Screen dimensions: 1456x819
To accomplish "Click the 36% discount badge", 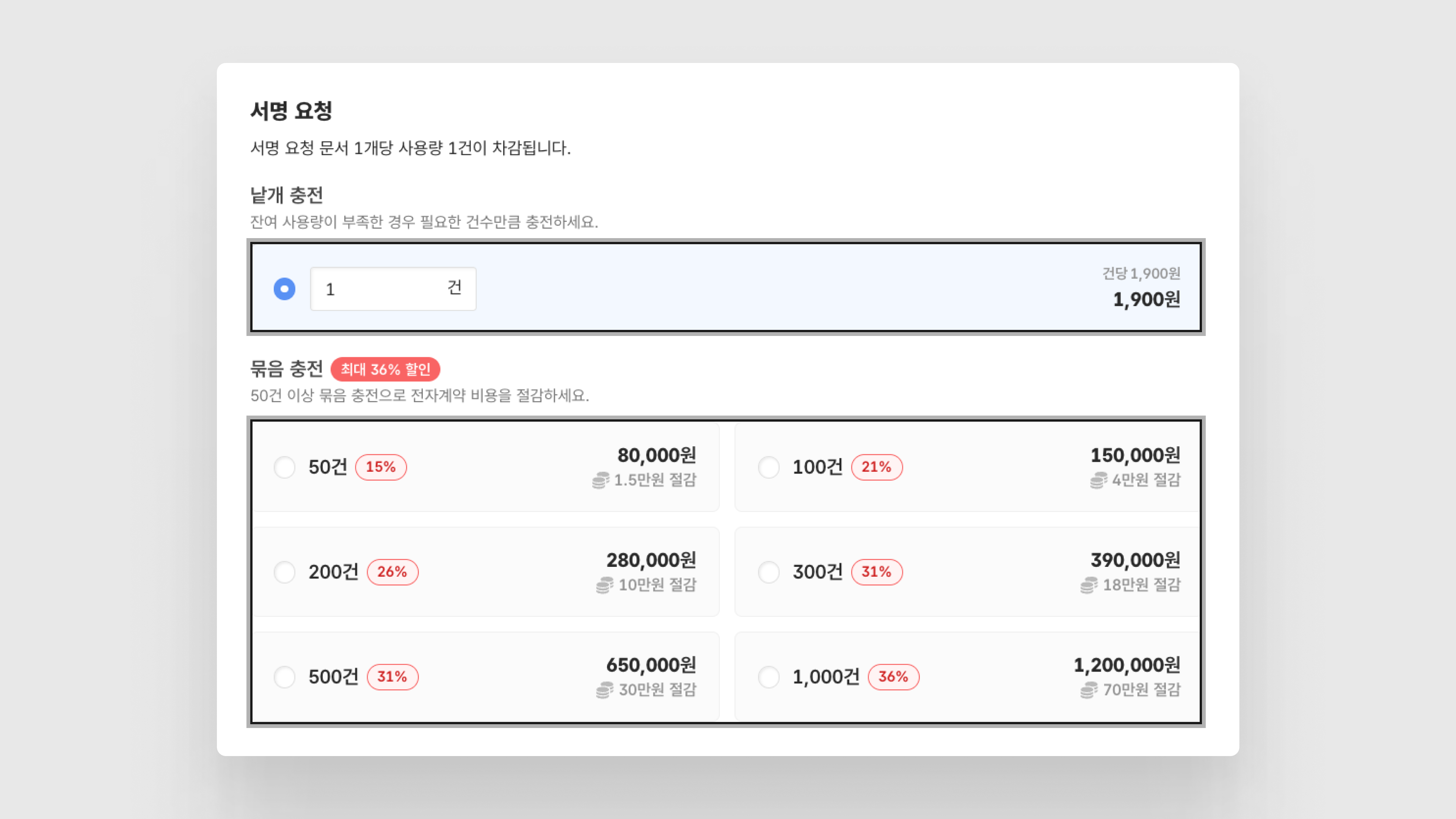I will [893, 676].
